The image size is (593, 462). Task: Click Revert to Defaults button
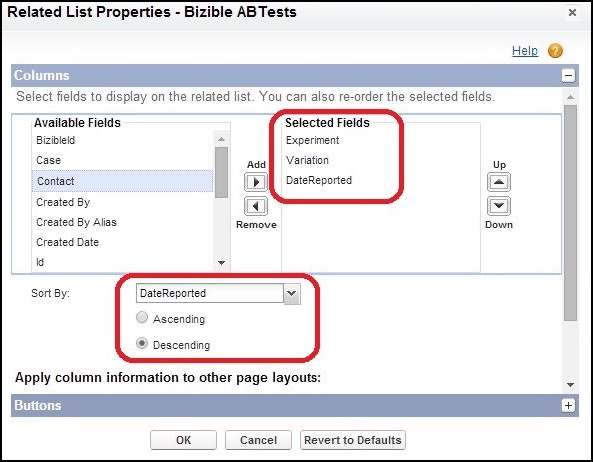pos(353,440)
